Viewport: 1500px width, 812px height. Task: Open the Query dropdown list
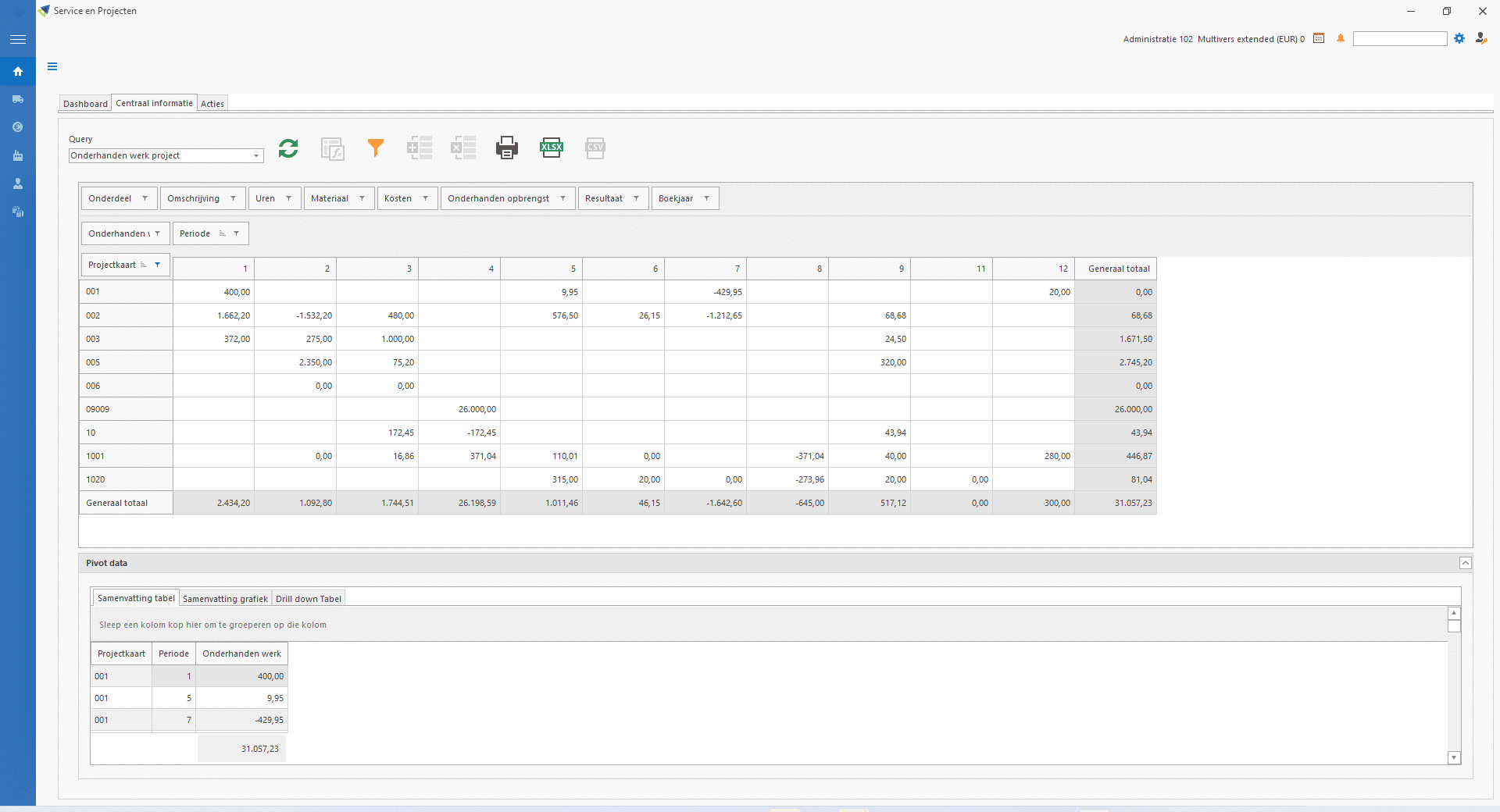[x=255, y=156]
